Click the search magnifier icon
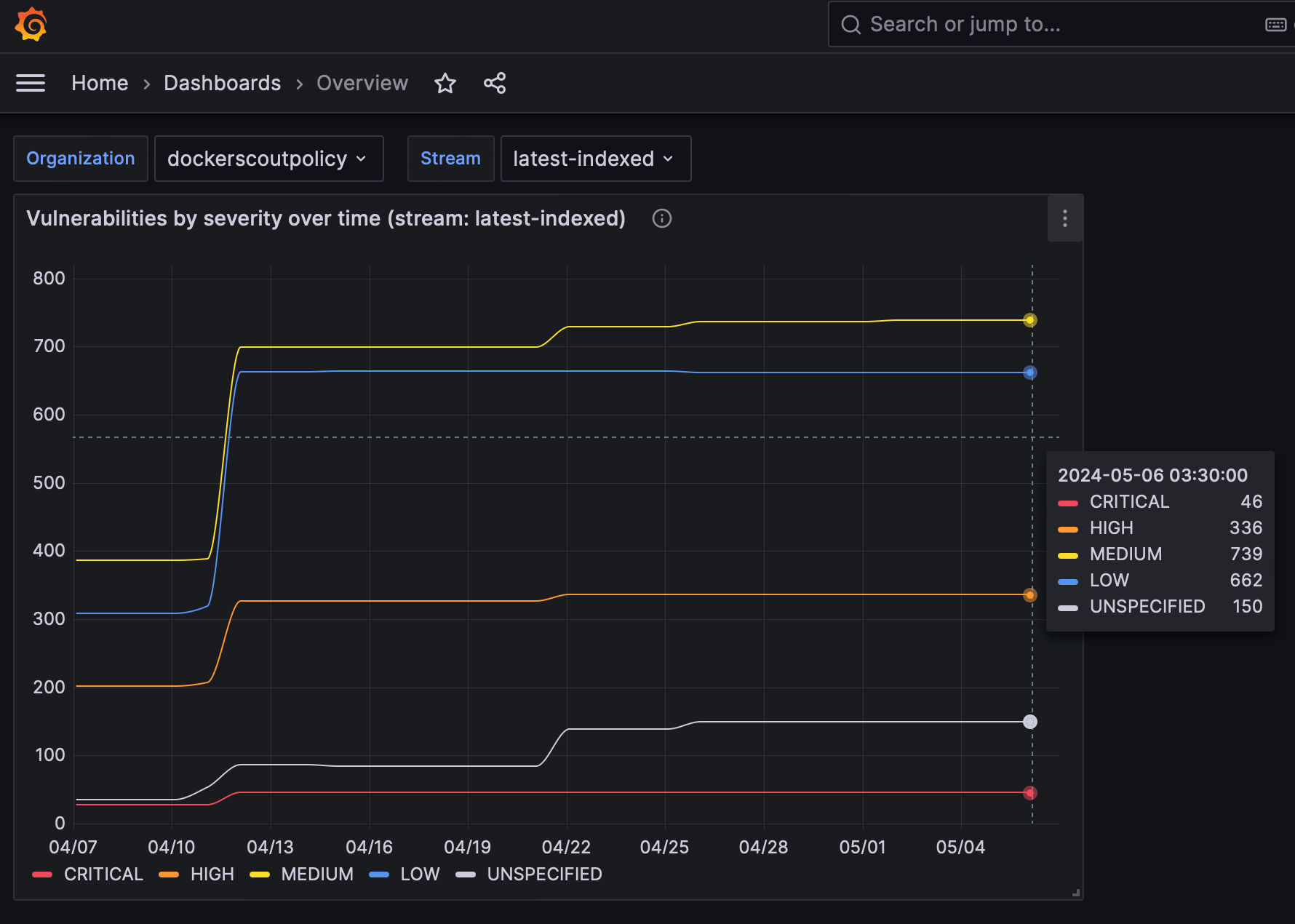Viewport: 1295px width, 924px height. click(851, 24)
